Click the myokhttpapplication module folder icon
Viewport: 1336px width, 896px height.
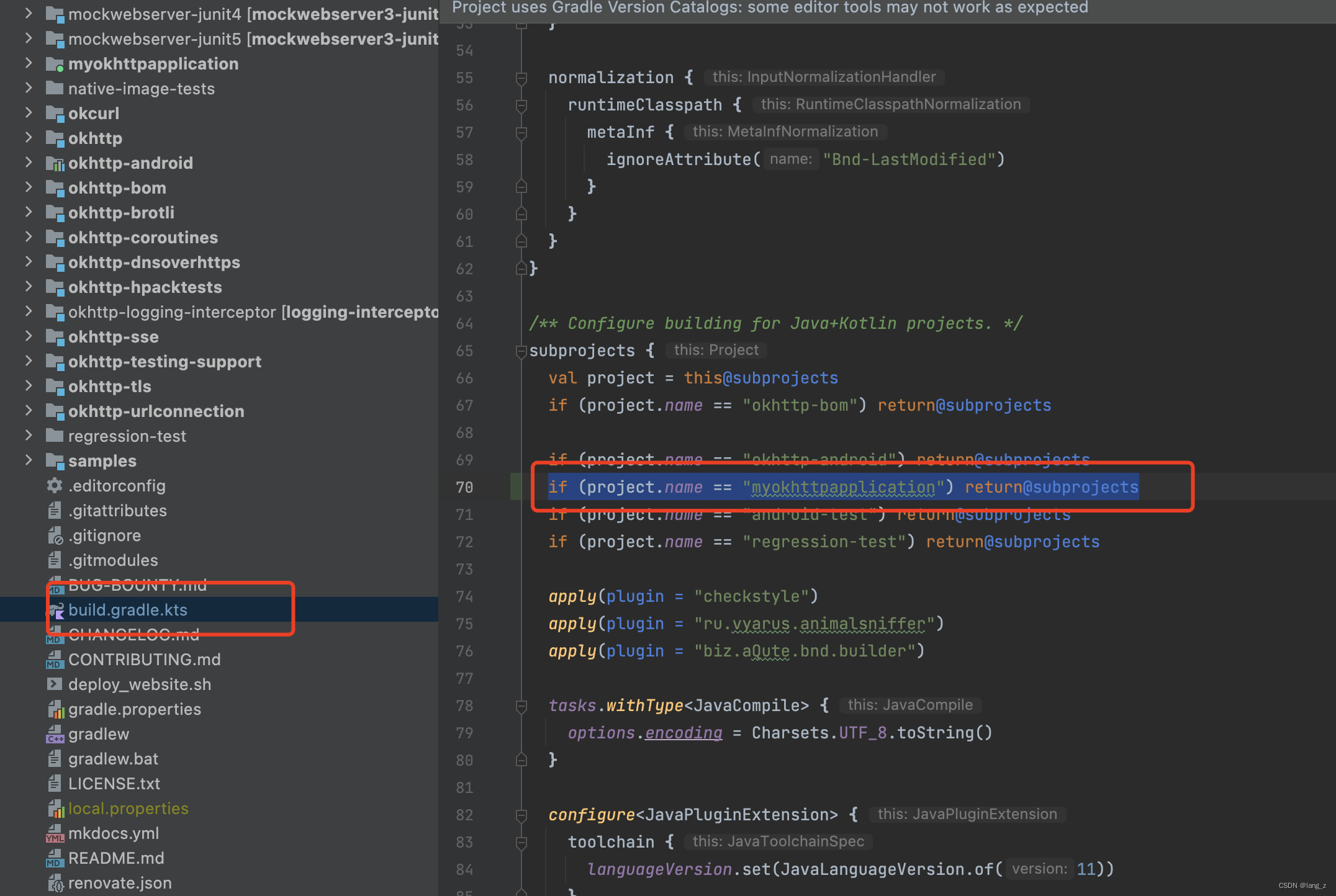pos(55,64)
